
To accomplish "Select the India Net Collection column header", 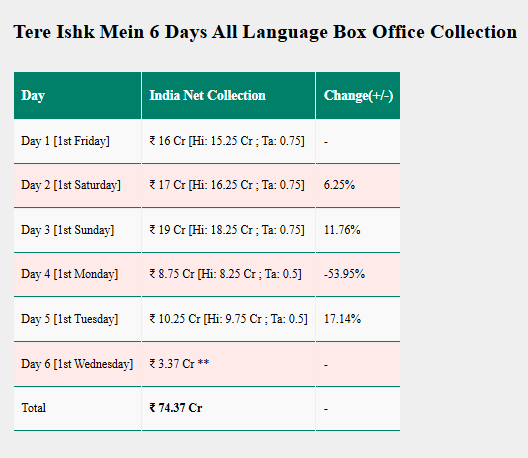I will pos(228,95).
